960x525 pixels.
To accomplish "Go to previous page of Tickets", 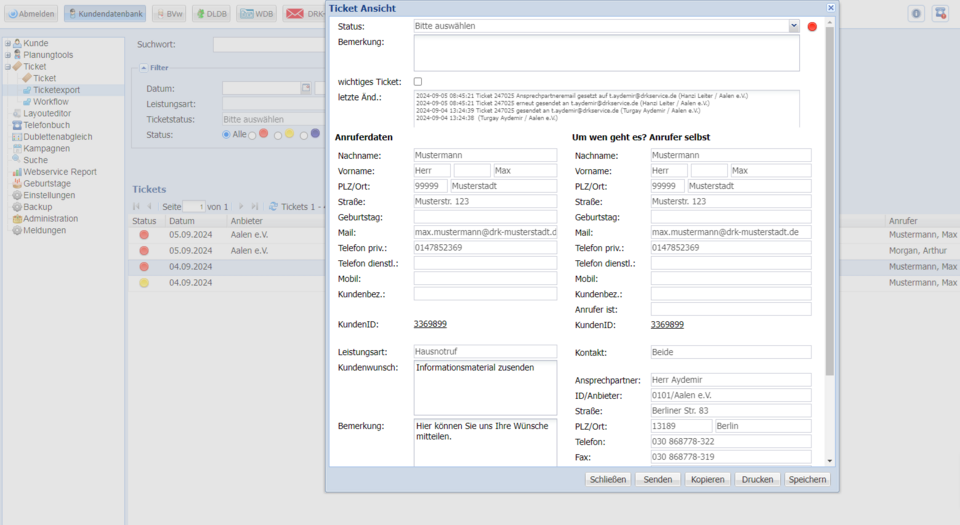I will click(149, 207).
